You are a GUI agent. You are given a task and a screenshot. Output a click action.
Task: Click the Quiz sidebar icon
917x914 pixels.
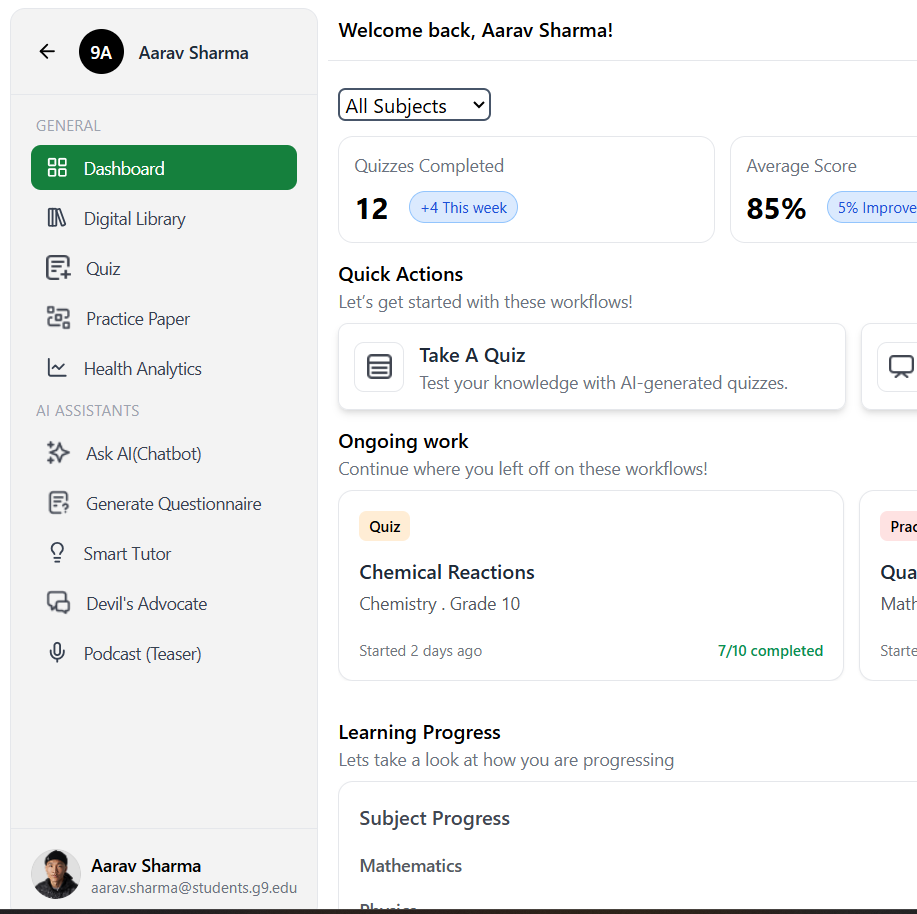58,268
